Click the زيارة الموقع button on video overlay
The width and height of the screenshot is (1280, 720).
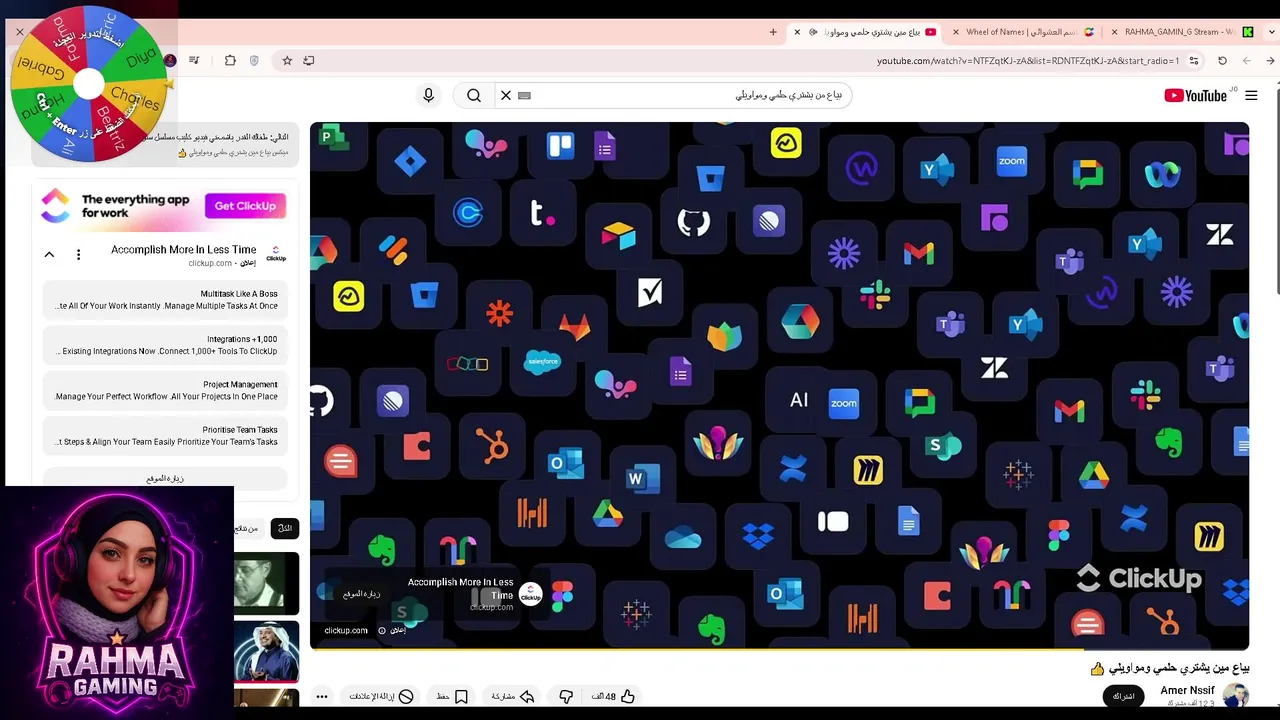(362, 594)
